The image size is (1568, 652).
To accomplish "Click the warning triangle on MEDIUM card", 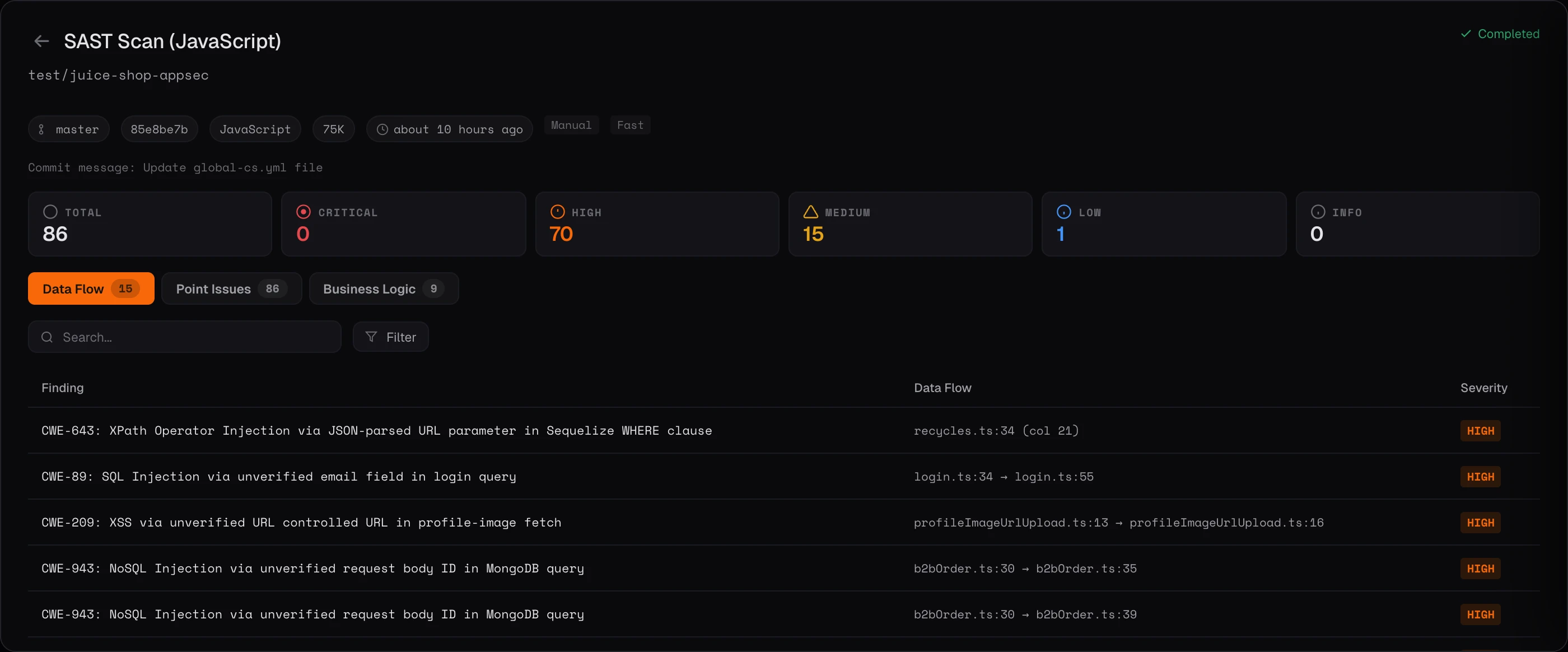I will click(810, 212).
